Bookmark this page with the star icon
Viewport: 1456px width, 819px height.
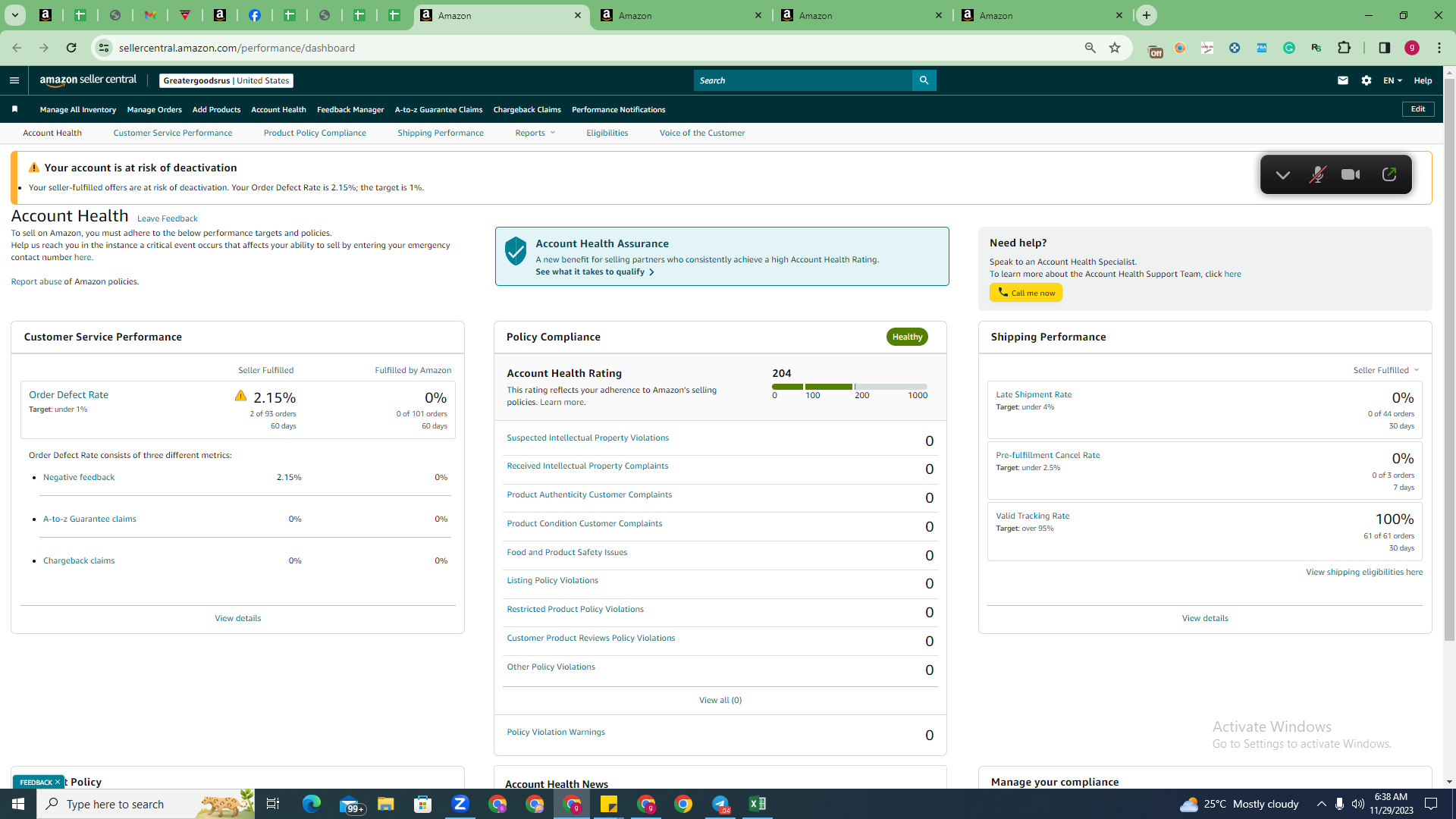[1115, 48]
